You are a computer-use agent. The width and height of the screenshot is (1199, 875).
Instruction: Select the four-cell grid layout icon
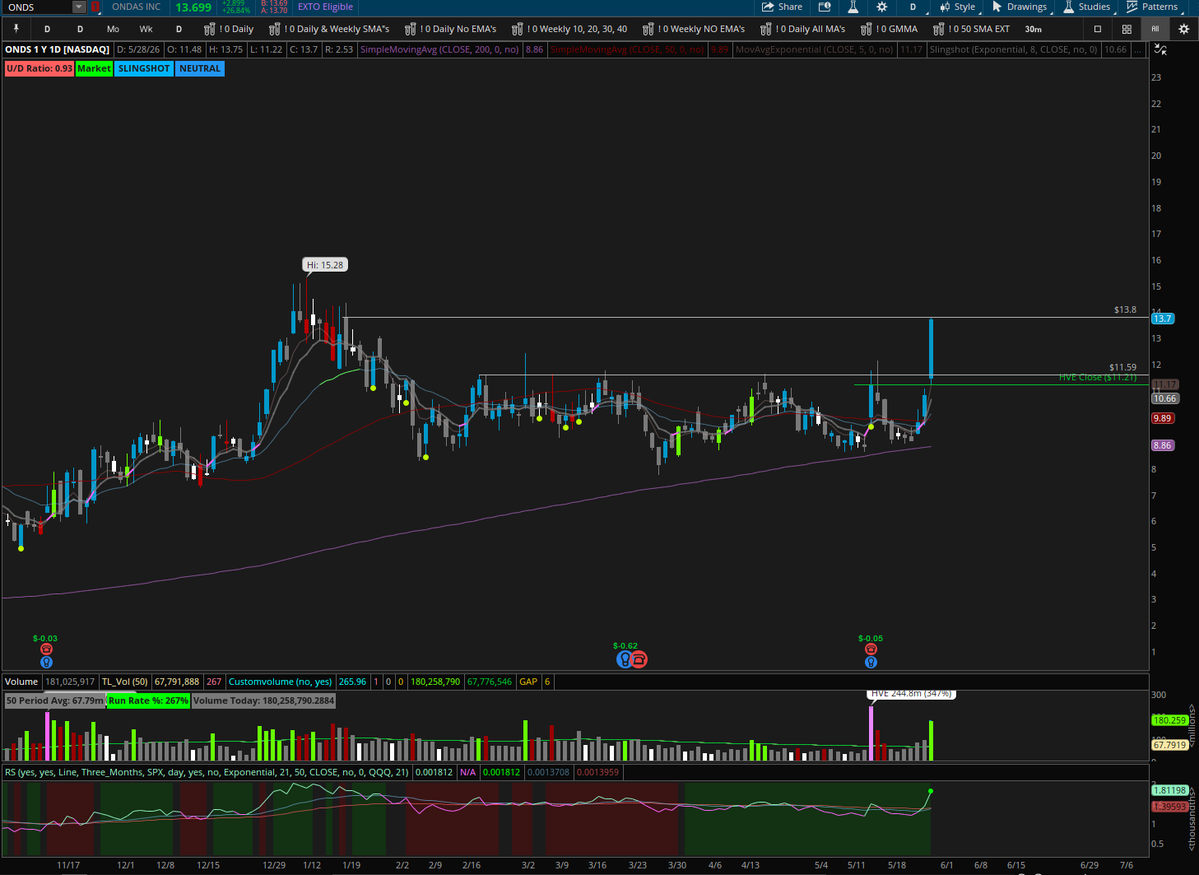point(1126,29)
